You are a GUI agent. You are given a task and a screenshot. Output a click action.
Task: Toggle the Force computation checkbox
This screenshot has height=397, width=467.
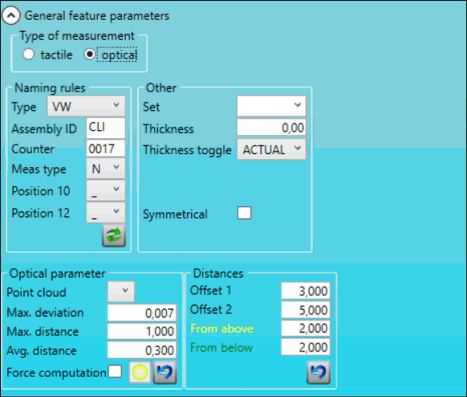[x=115, y=371]
